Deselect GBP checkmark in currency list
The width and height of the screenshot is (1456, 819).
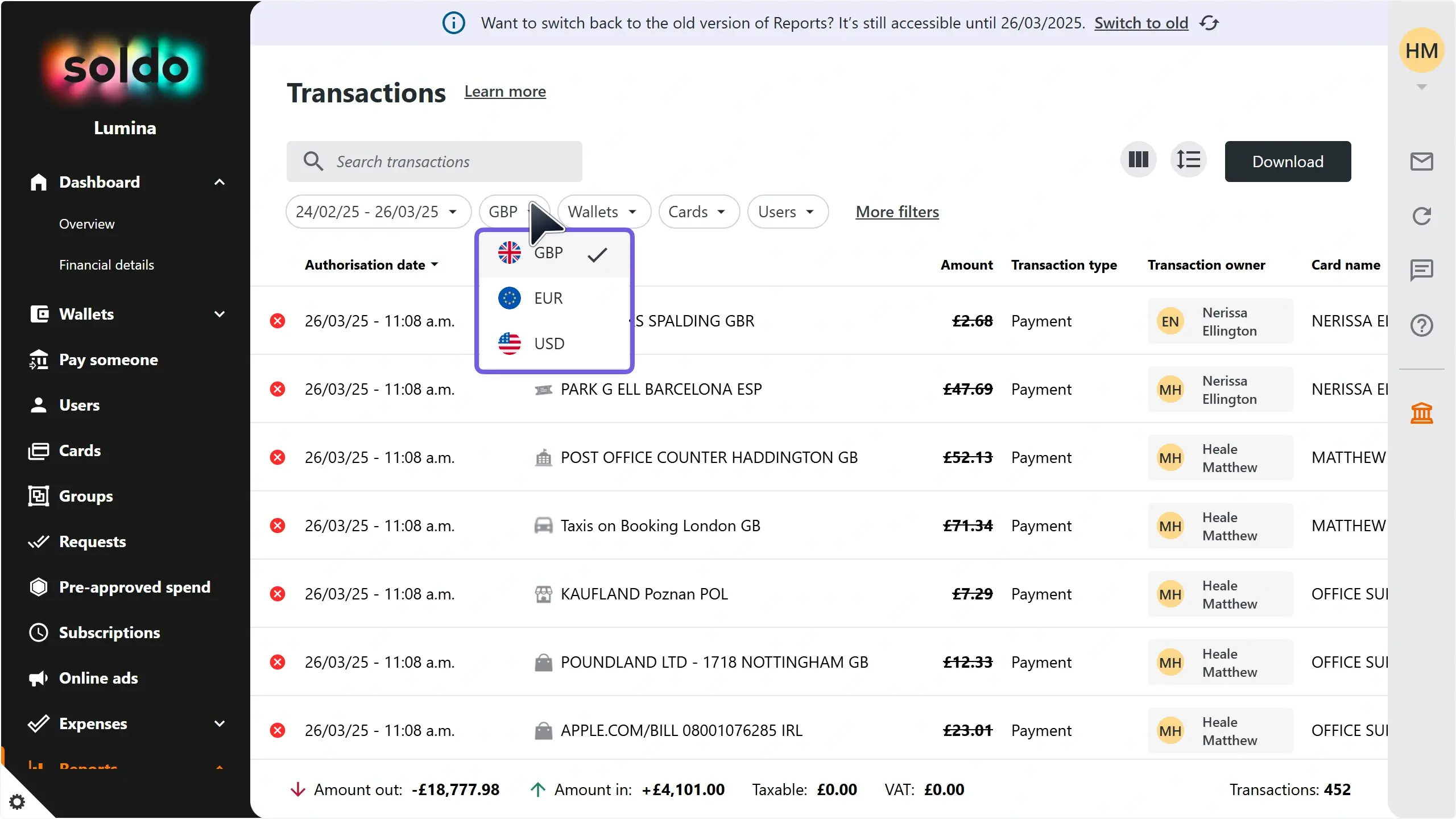coord(596,254)
